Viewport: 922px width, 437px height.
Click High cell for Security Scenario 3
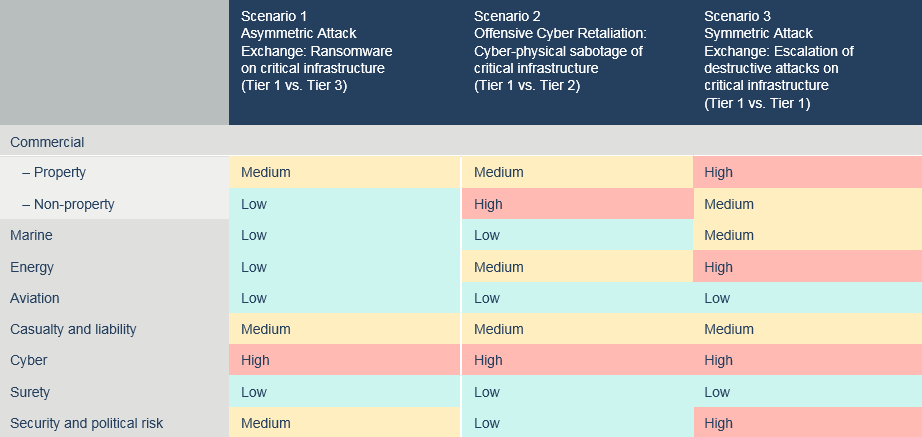coord(808,423)
